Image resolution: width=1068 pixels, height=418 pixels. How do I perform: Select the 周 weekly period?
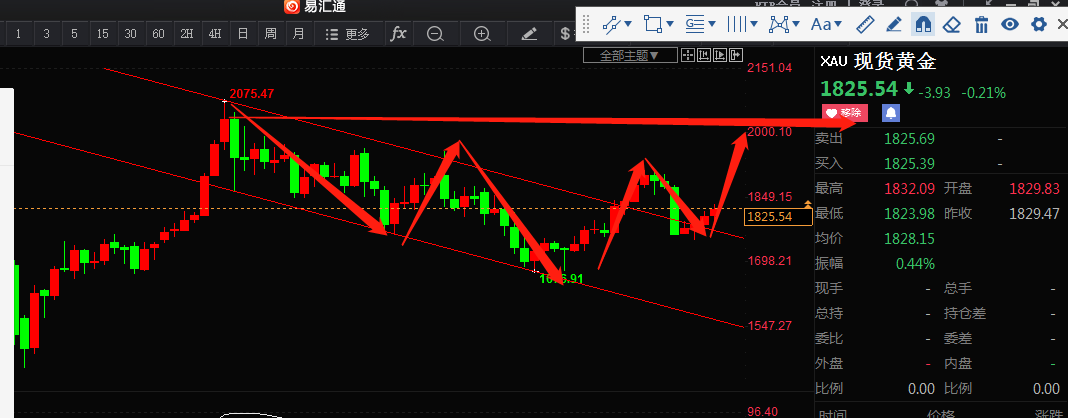click(x=270, y=33)
